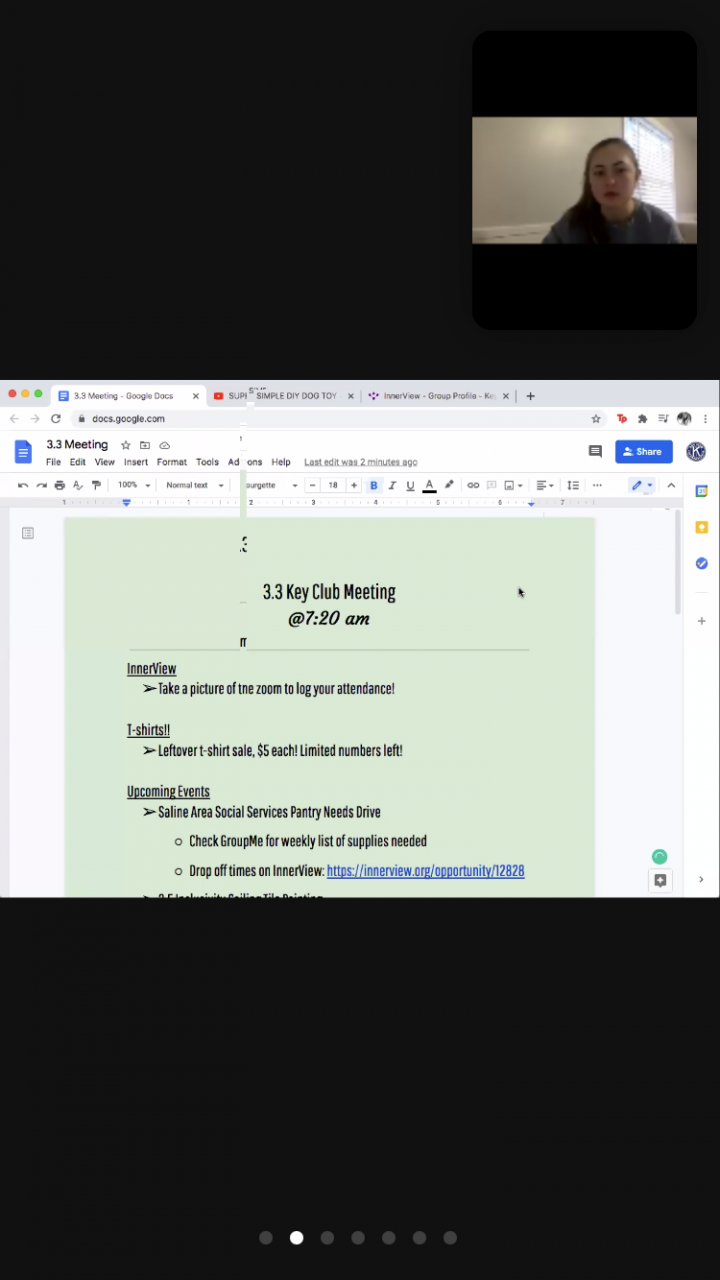
Task: Open the font family dropdown
Action: pyautogui.click(x=270, y=485)
